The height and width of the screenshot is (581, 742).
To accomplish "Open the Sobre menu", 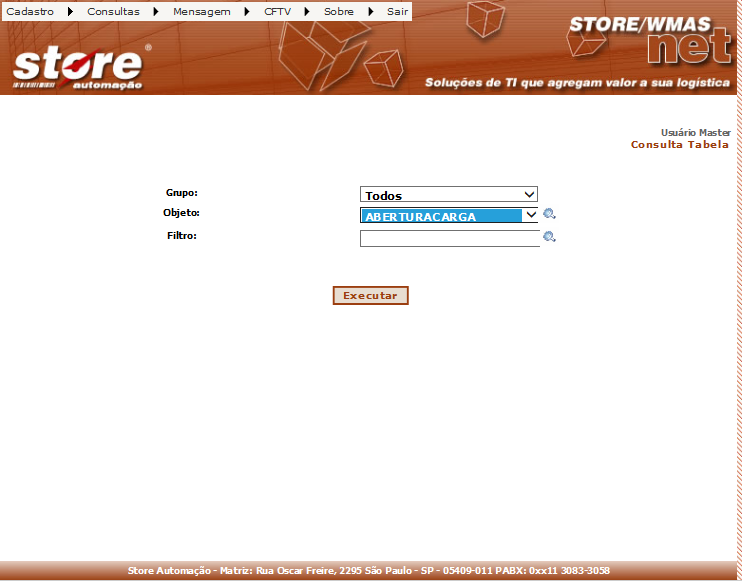I will click(x=339, y=12).
